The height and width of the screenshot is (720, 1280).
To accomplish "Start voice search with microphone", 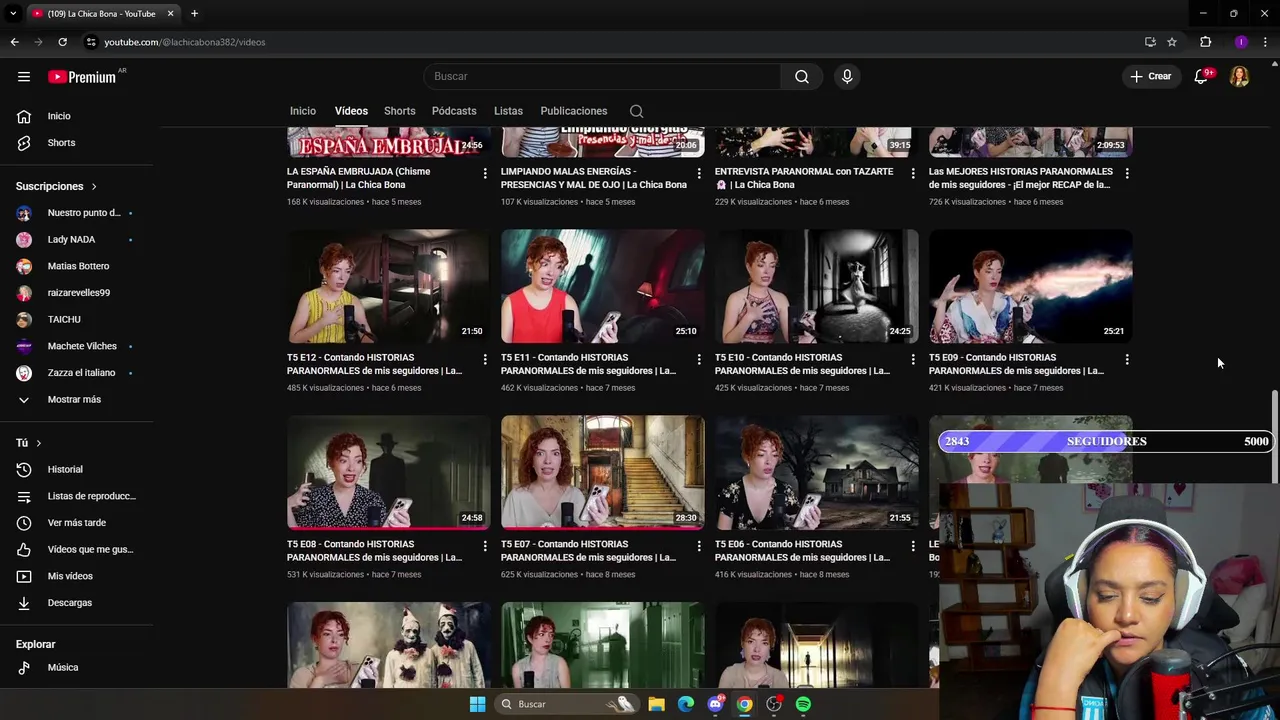I will [847, 77].
